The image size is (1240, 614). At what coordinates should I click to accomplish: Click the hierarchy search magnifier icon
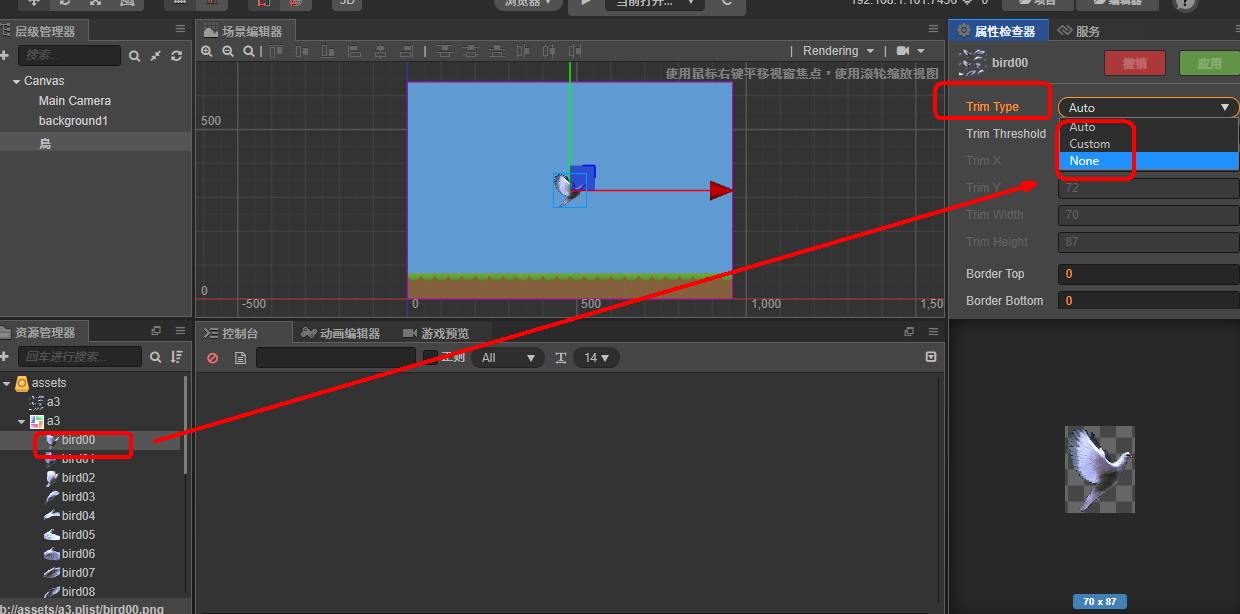pyautogui.click(x=135, y=56)
